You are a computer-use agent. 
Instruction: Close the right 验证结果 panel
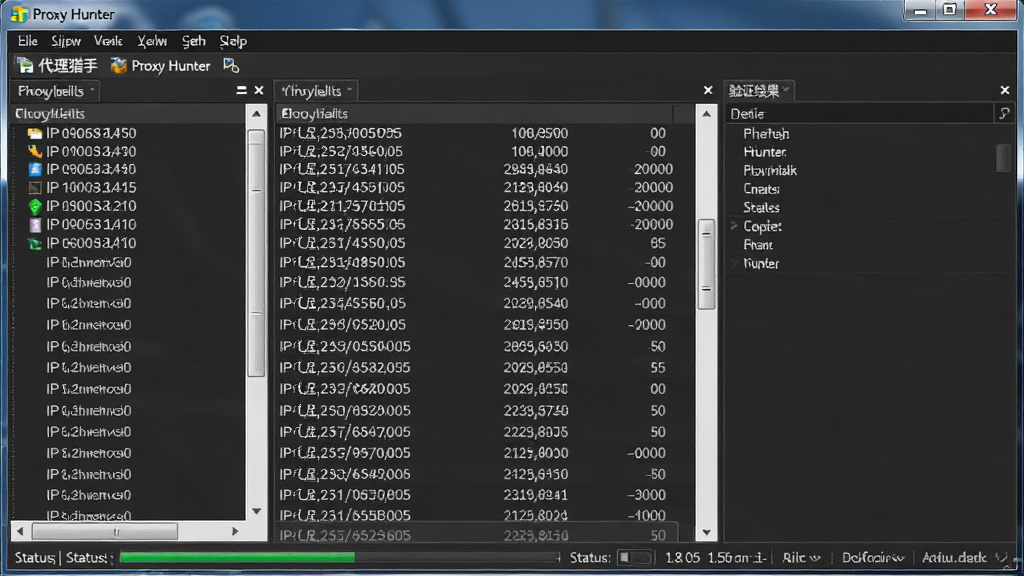coord(1004,90)
